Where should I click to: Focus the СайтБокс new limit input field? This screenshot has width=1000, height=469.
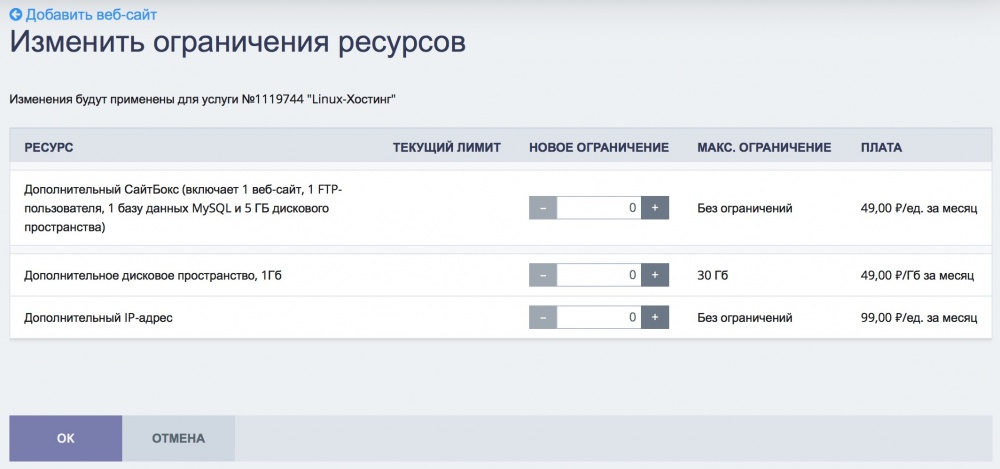(598, 208)
